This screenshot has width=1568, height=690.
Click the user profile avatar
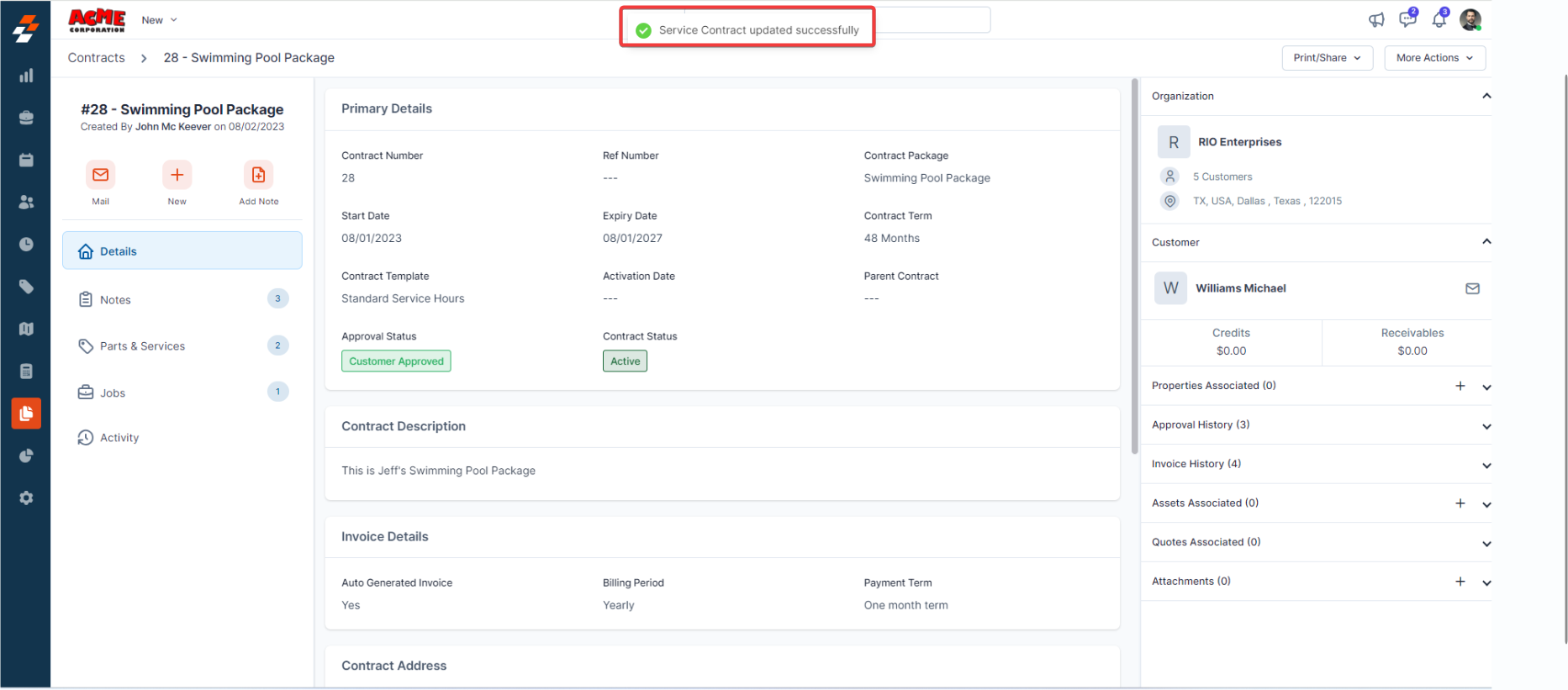[1470, 19]
